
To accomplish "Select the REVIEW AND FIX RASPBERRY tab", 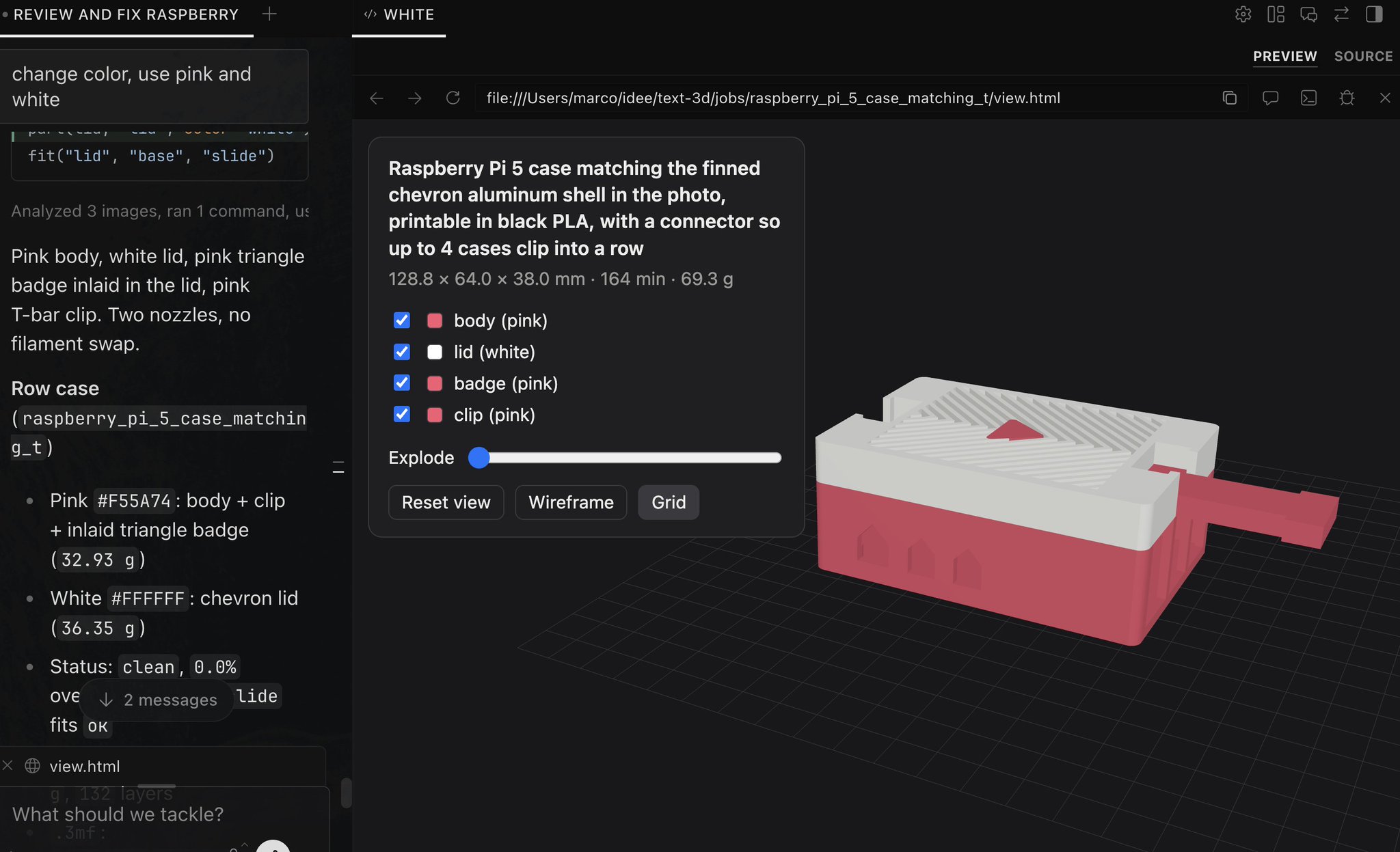I will click(126, 15).
